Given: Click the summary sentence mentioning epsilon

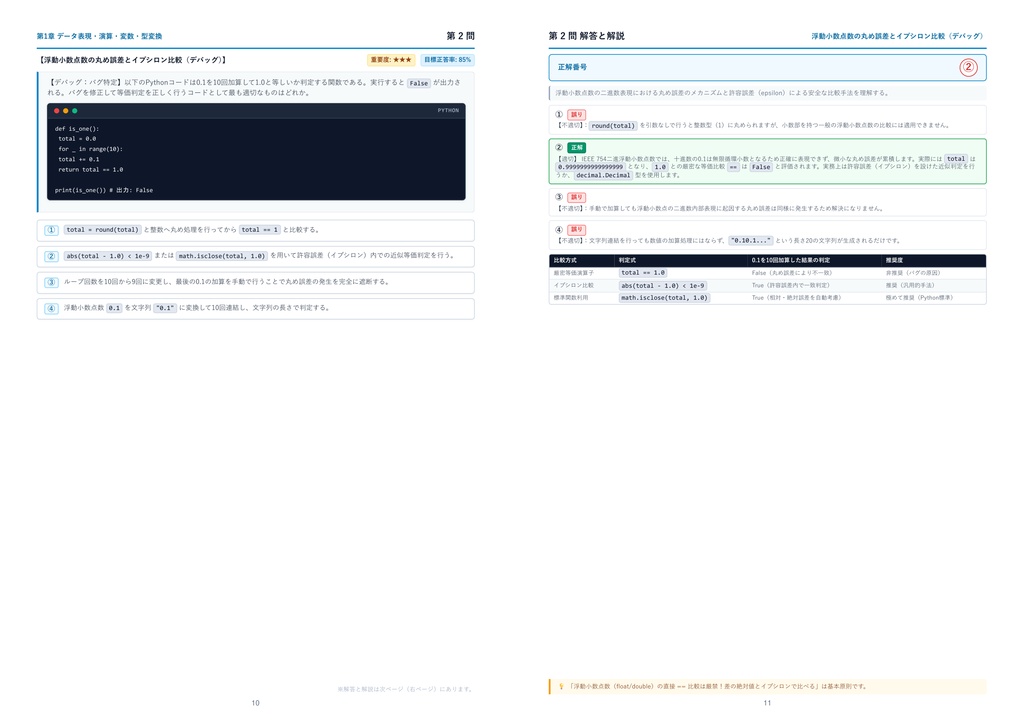Looking at the screenshot, I should (722, 93).
